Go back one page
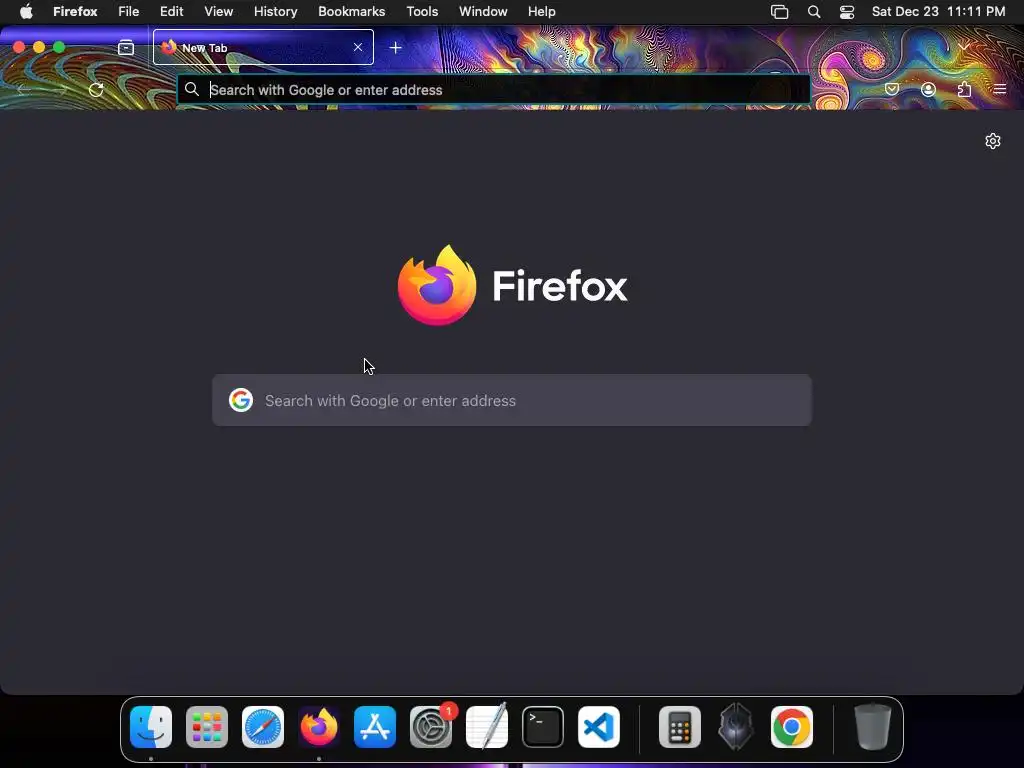This screenshot has height=768, width=1024. click(x=24, y=89)
